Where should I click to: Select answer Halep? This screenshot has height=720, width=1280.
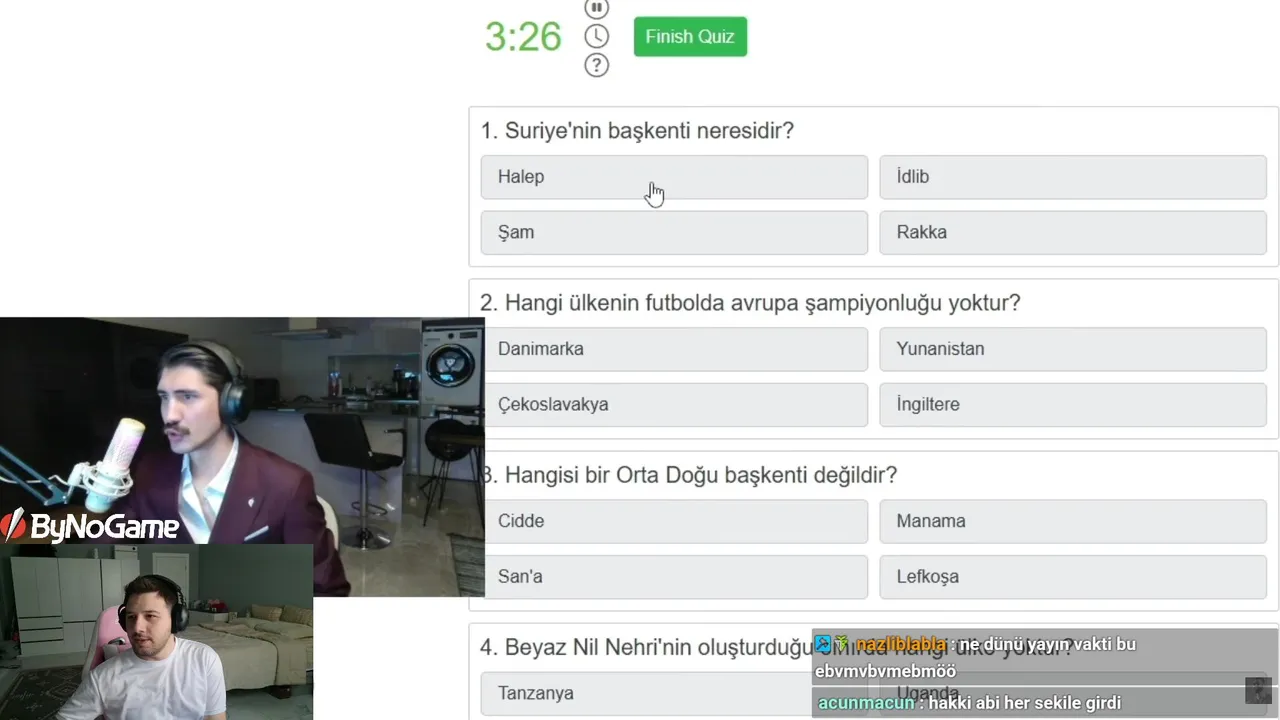674,177
